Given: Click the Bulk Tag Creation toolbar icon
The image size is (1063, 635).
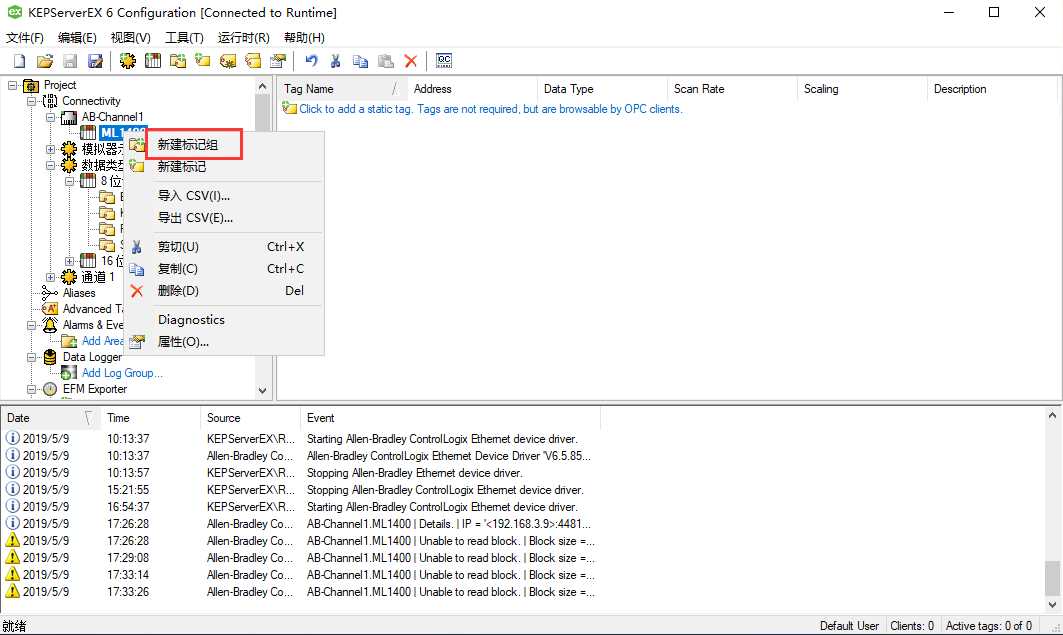Looking at the screenshot, I should pos(228,61).
